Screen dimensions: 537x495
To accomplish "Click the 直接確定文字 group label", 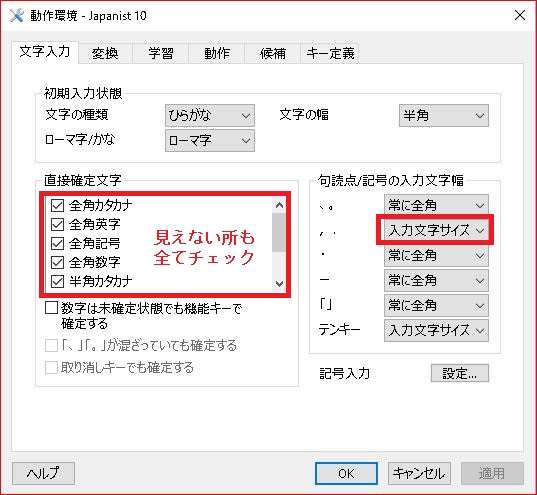I will [83, 180].
